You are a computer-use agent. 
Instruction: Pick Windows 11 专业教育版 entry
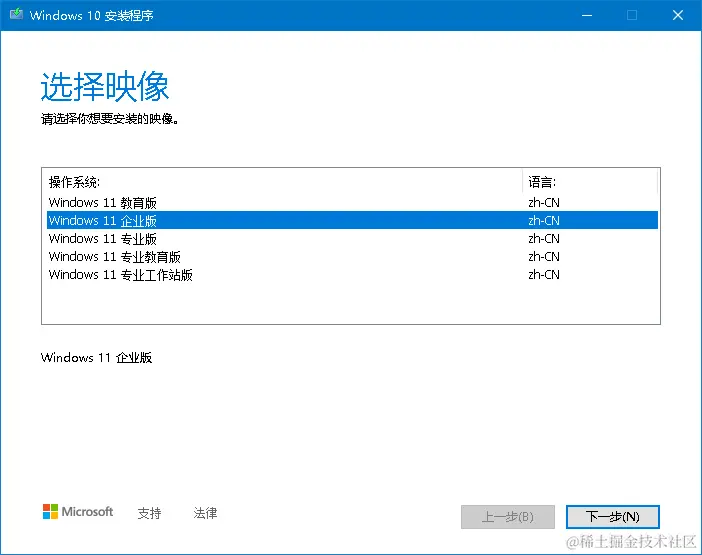(352, 256)
